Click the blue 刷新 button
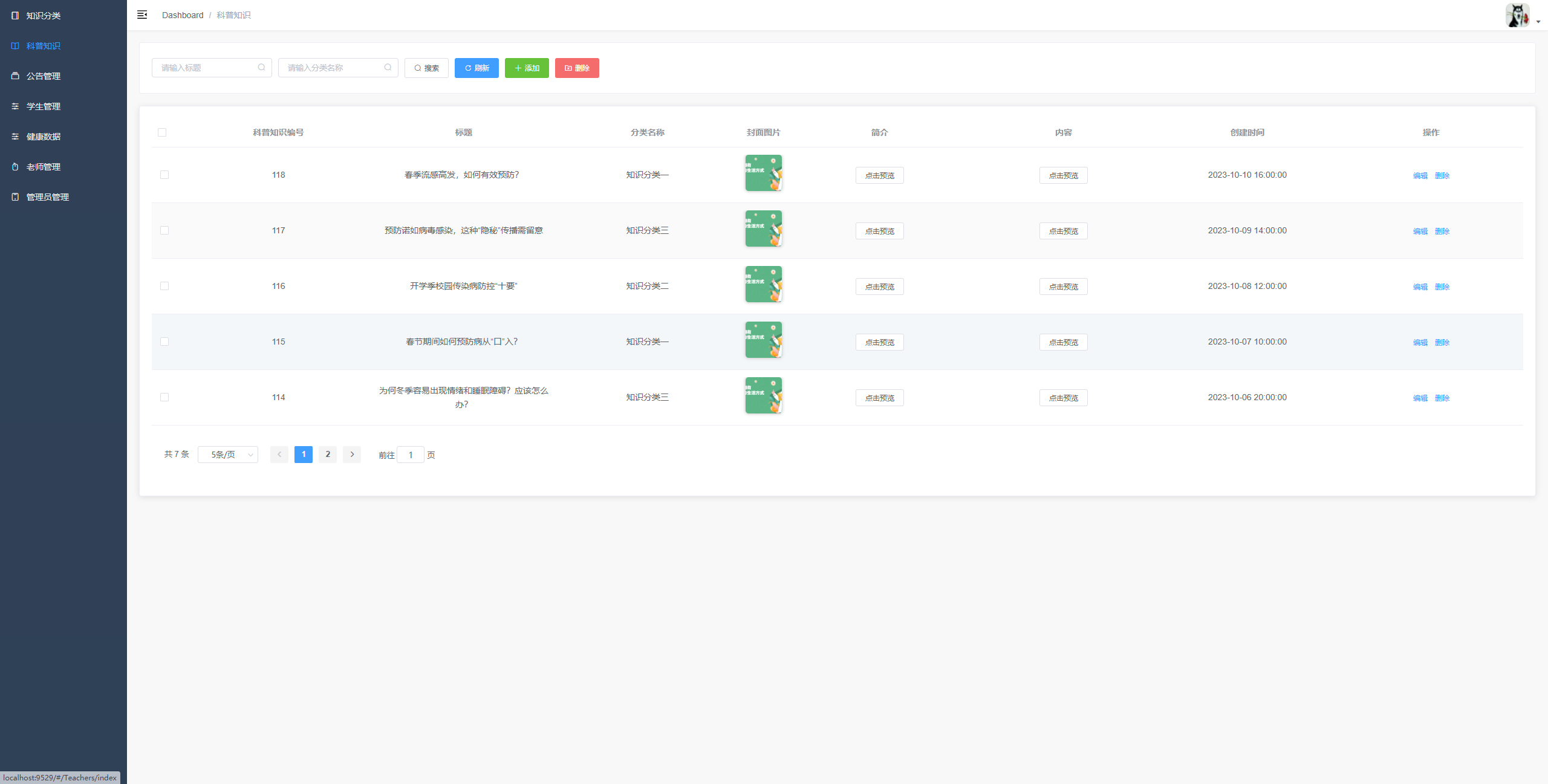This screenshot has height=784, width=1548. [x=476, y=68]
